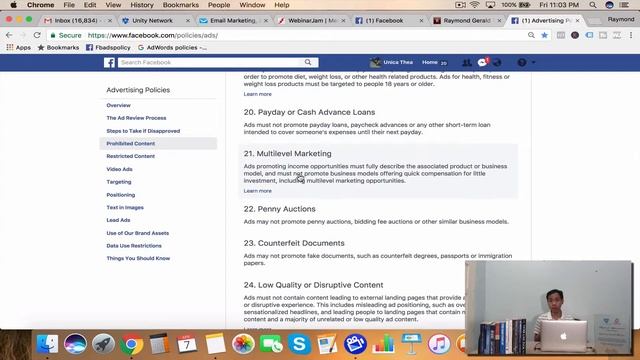Open Positioning in sidebar
The width and height of the screenshot is (640, 360).
(121, 195)
